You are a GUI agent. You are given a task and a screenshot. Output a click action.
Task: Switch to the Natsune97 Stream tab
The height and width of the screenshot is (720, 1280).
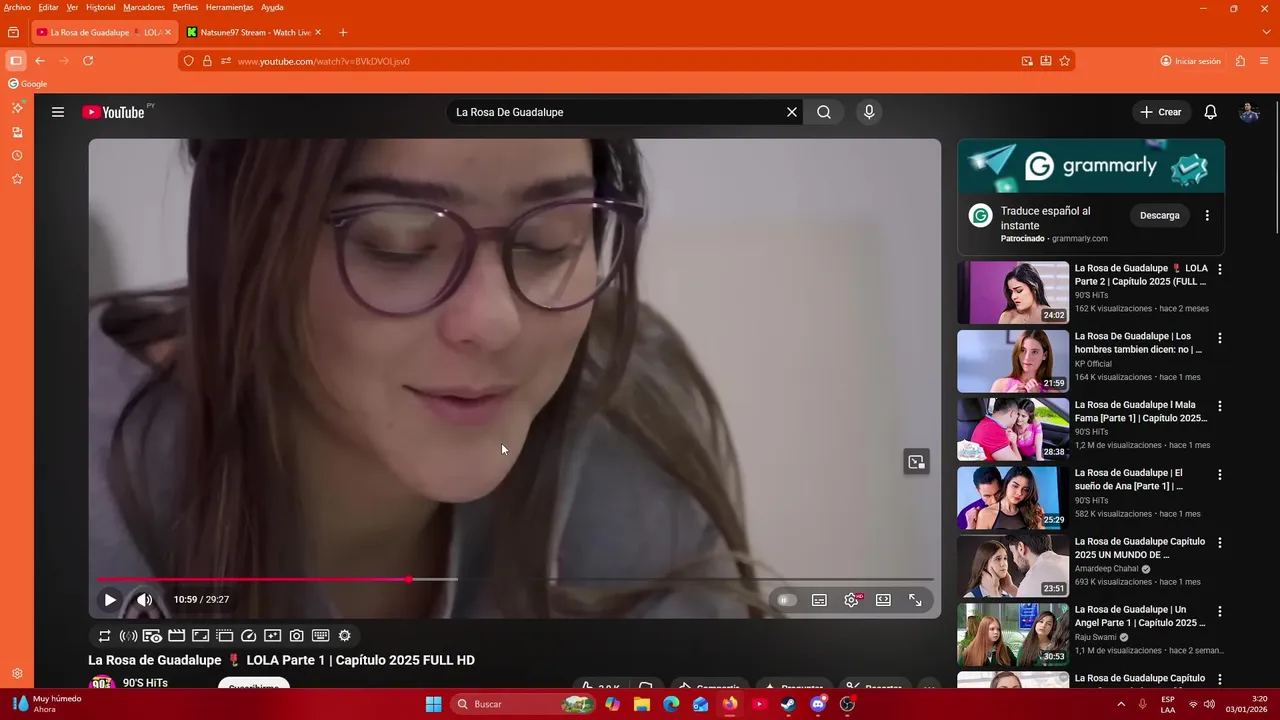point(253,32)
